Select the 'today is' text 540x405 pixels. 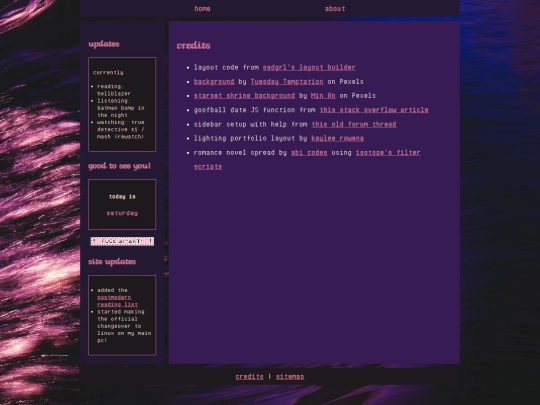(x=122, y=197)
